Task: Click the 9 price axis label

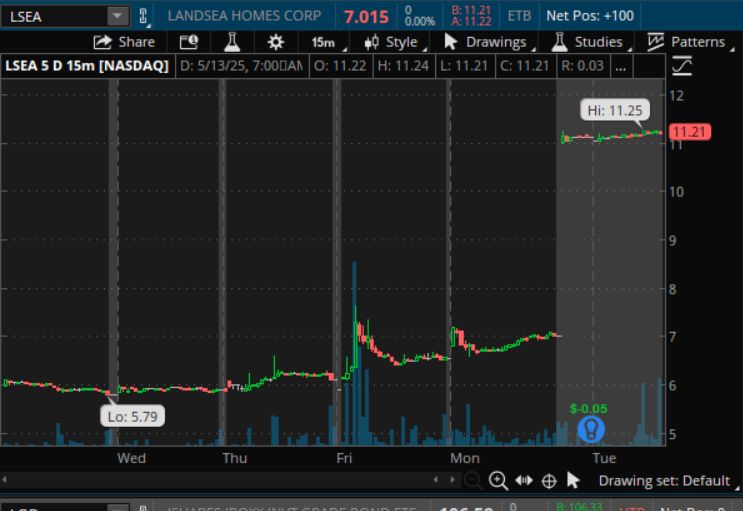Action: click(x=672, y=240)
